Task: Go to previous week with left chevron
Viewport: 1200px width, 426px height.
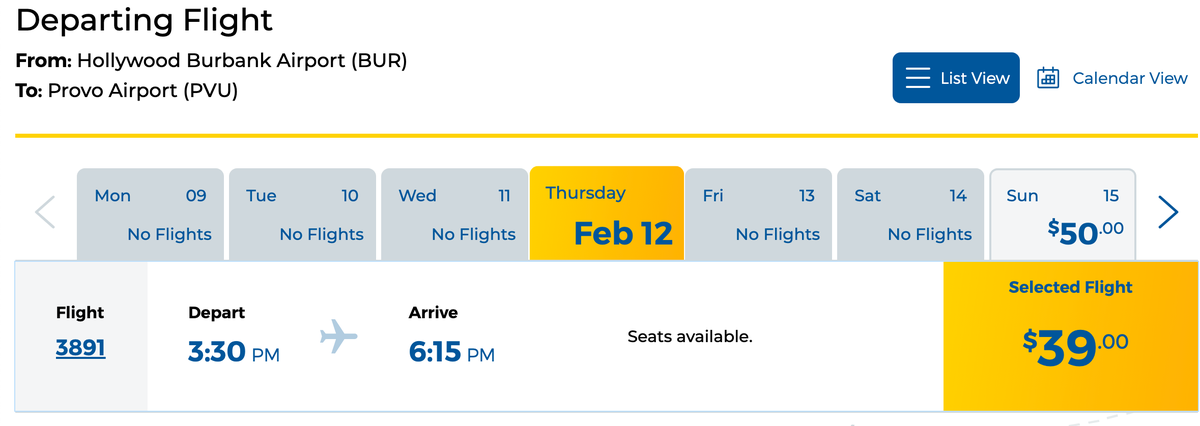Action: tap(45, 212)
